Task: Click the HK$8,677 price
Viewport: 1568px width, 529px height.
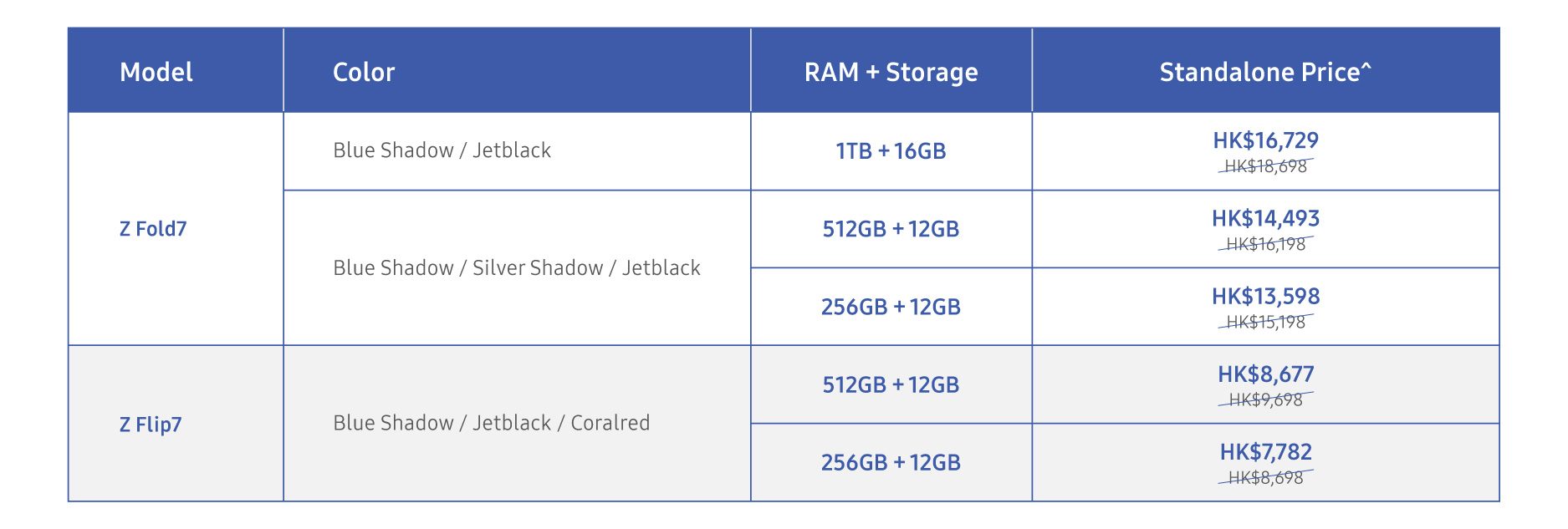Action: coord(1266,374)
